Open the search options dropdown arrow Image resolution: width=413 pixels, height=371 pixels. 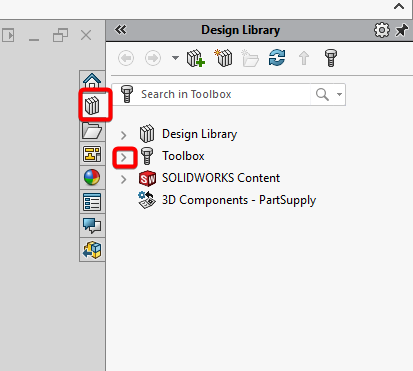tap(339, 94)
